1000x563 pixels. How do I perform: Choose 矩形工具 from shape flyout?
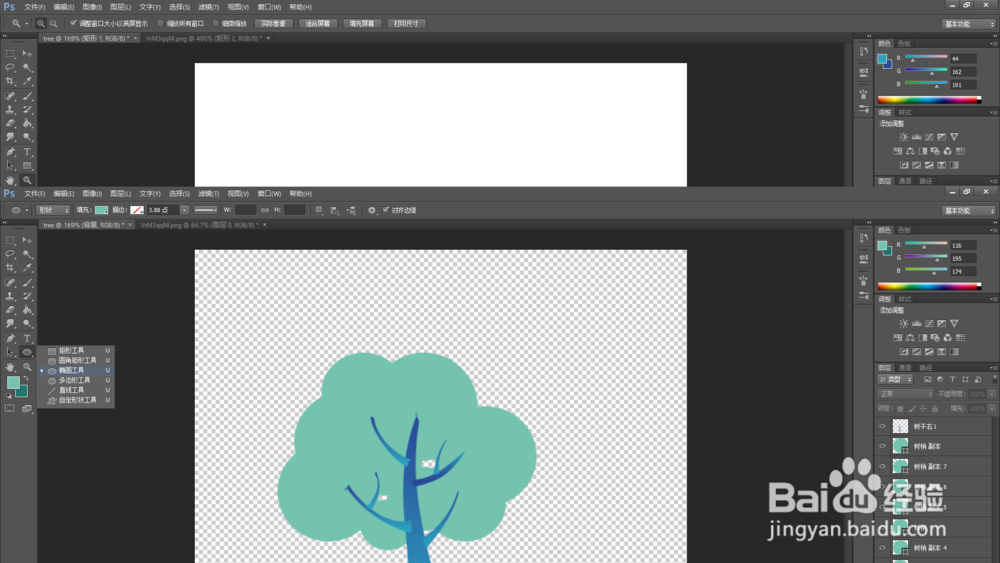pos(76,351)
